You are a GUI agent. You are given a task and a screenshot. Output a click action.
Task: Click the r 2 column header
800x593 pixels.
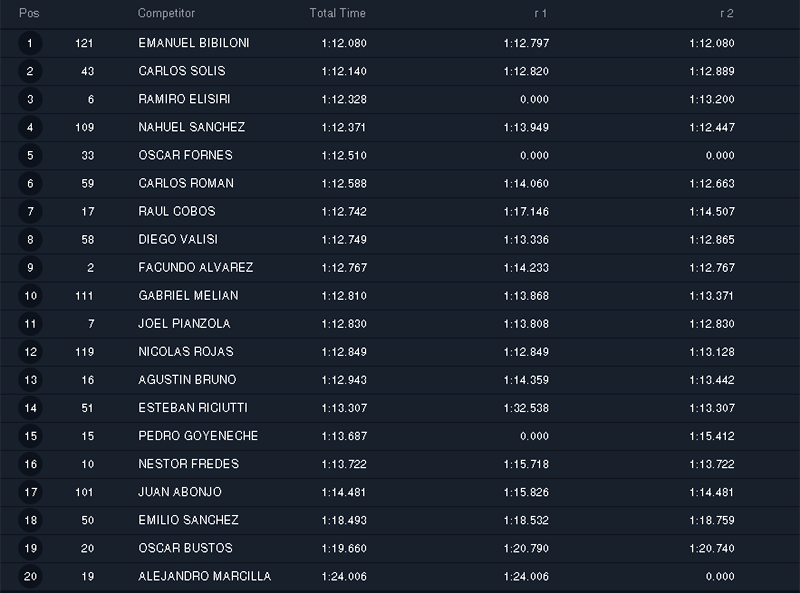pos(727,14)
